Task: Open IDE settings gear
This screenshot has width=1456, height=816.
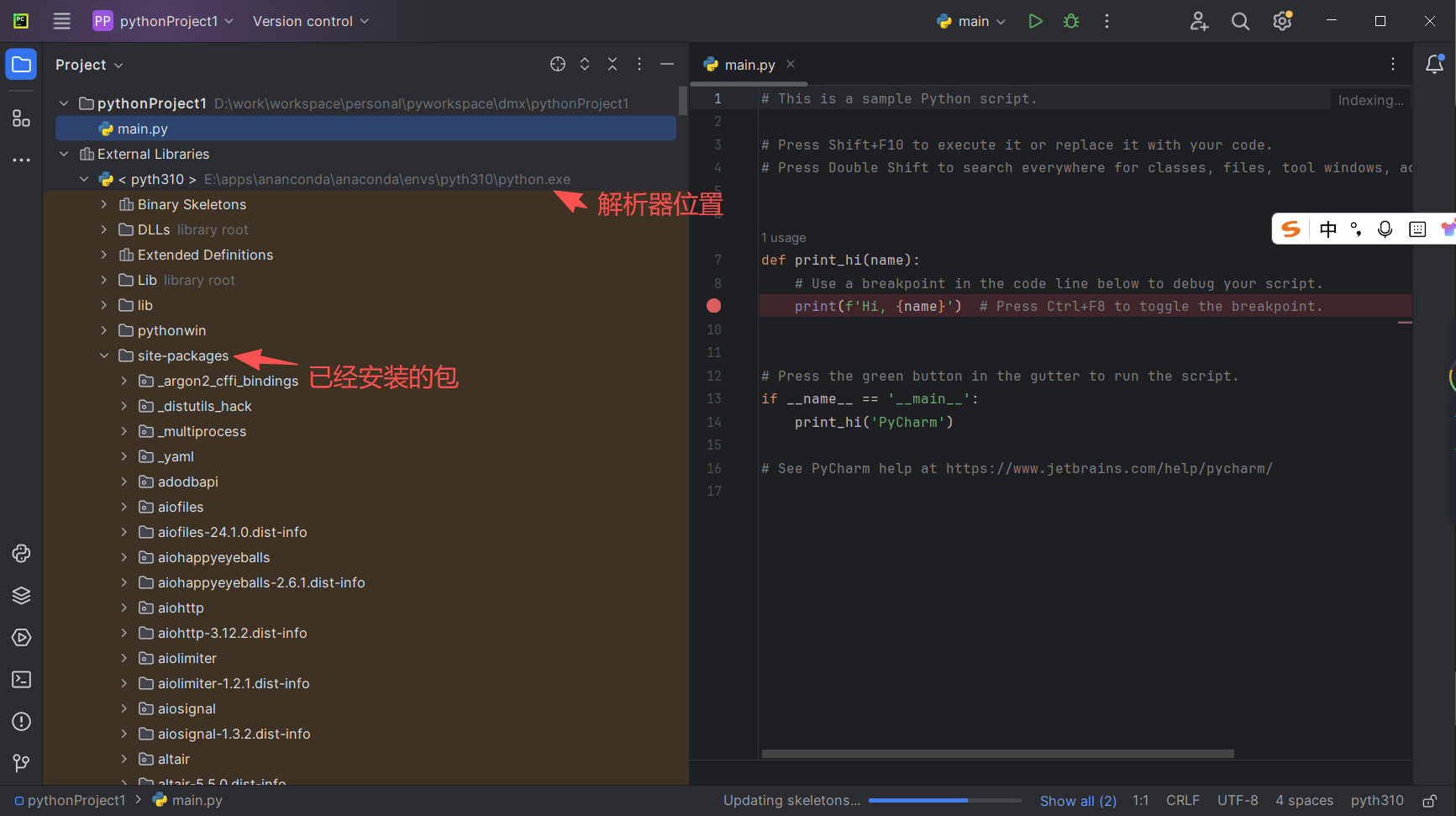Action: tap(1282, 21)
